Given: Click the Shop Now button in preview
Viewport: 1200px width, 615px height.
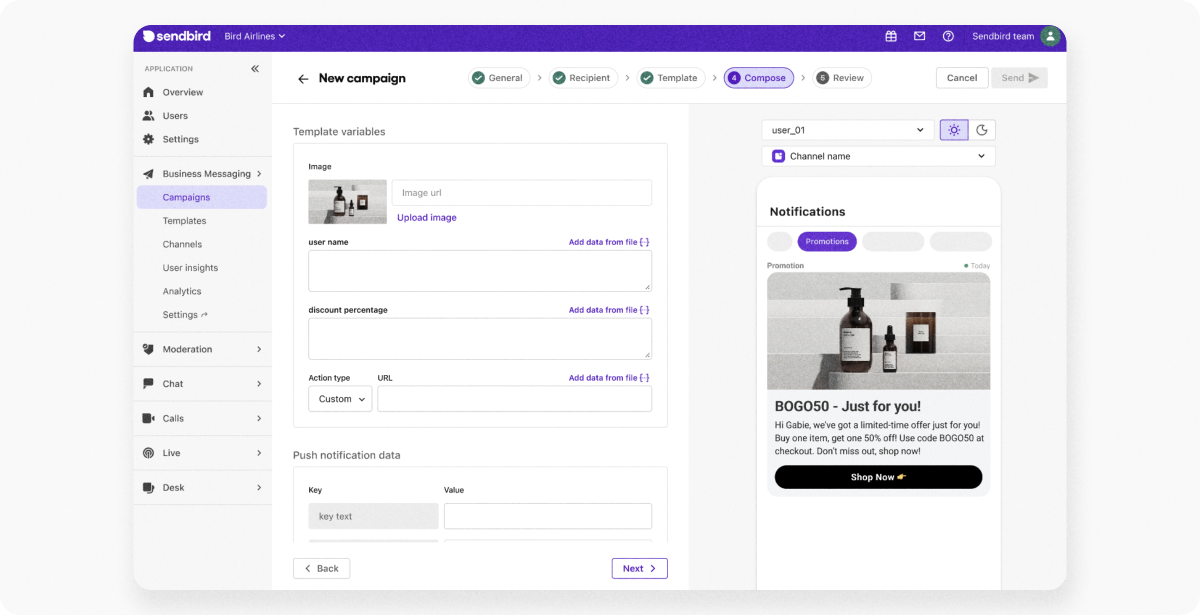Looking at the screenshot, I should pyautogui.click(x=878, y=477).
